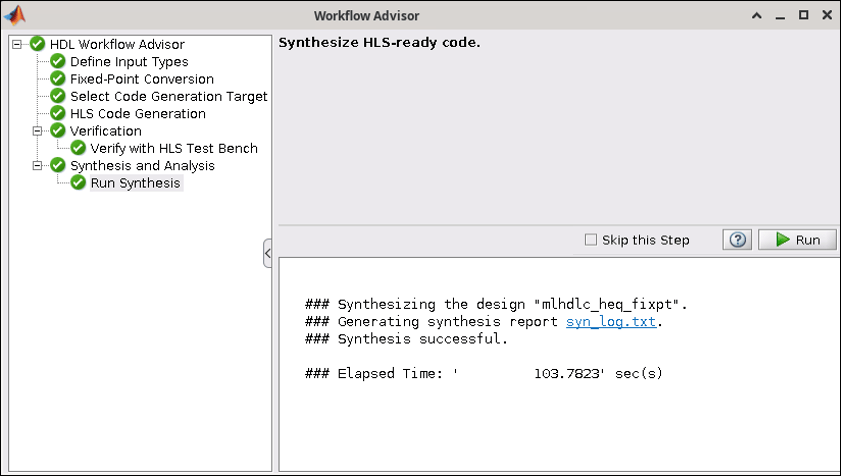841x476 pixels.
Task: Open the help question mark button
Action: [x=735, y=240]
